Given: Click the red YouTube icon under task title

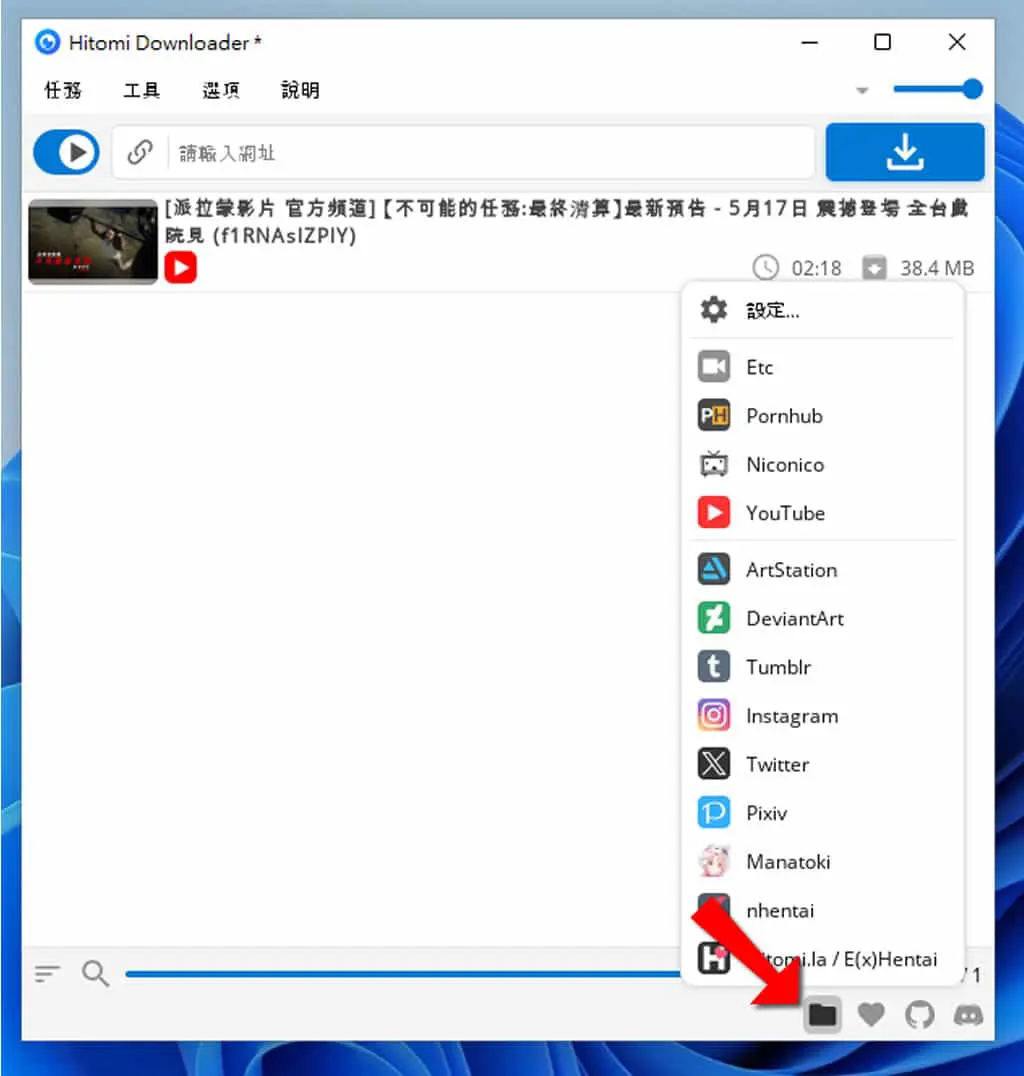Looking at the screenshot, I should [x=181, y=268].
